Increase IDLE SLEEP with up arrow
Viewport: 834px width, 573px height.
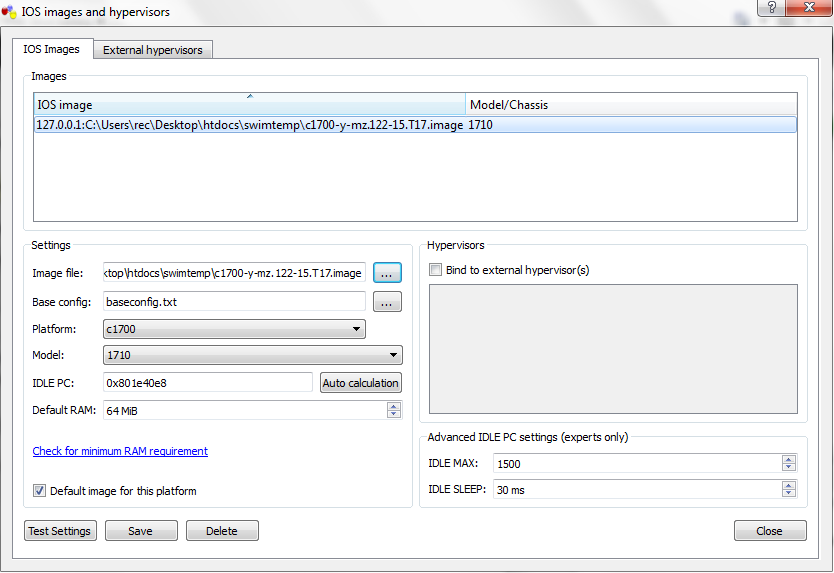tap(789, 485)
